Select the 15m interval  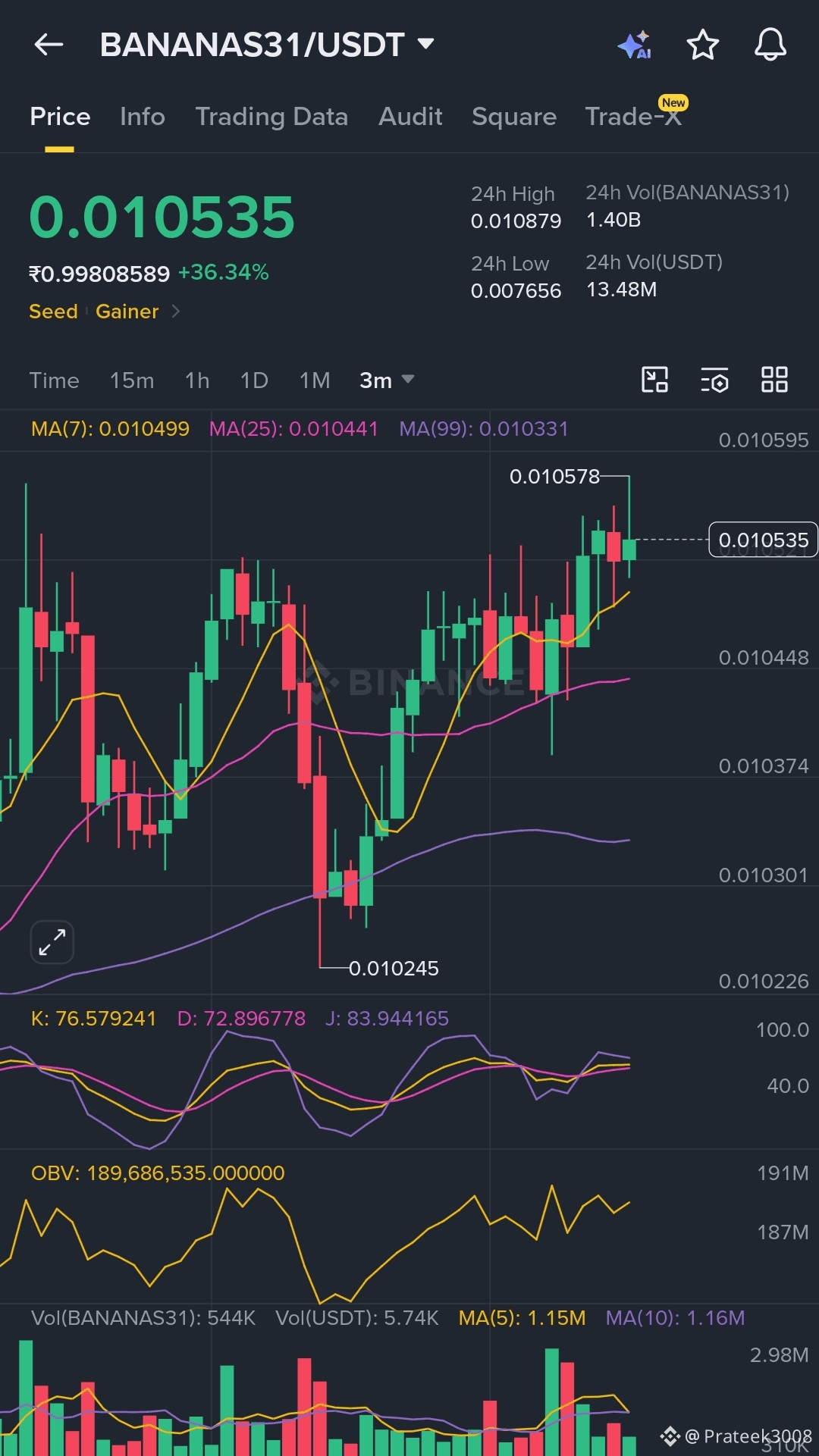pos(132,380)
